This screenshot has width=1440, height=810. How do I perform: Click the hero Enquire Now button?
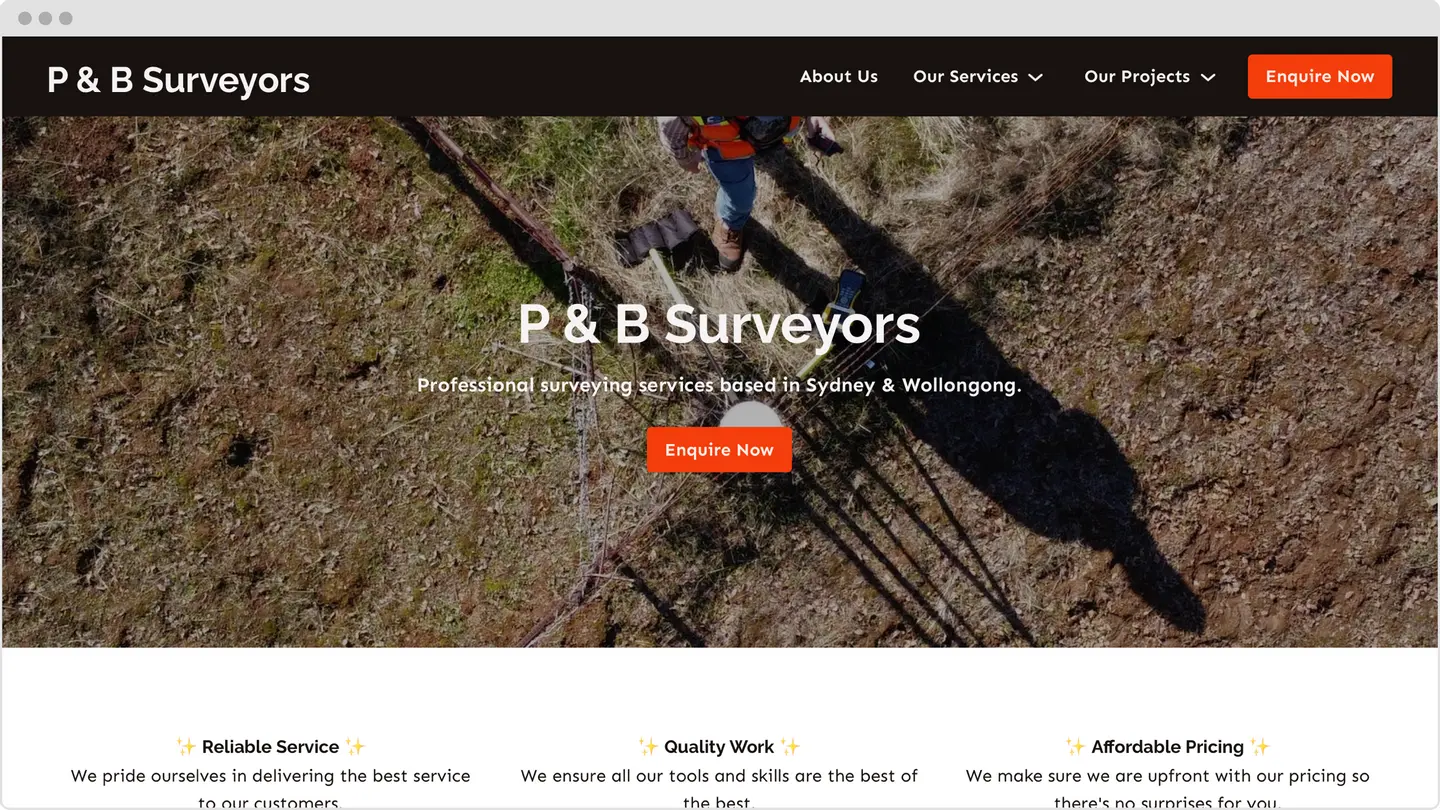click(719, 450)
